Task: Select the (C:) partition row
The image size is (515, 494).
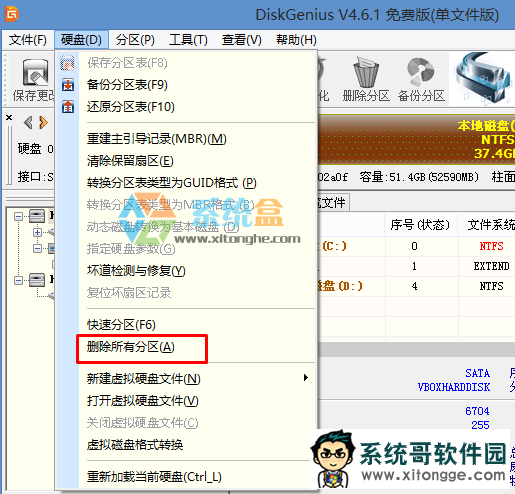Action: pyautogui.click(x=416, y=246)
